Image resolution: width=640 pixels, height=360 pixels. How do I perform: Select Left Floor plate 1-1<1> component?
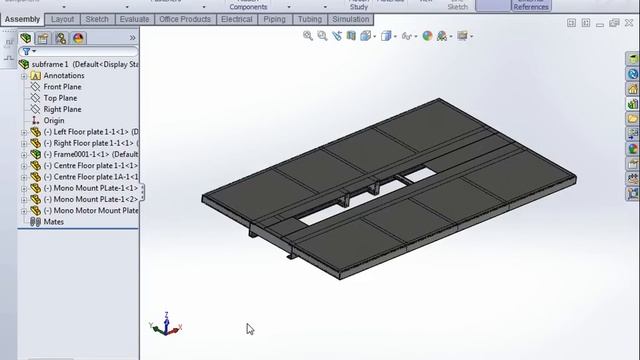[91, 132]
